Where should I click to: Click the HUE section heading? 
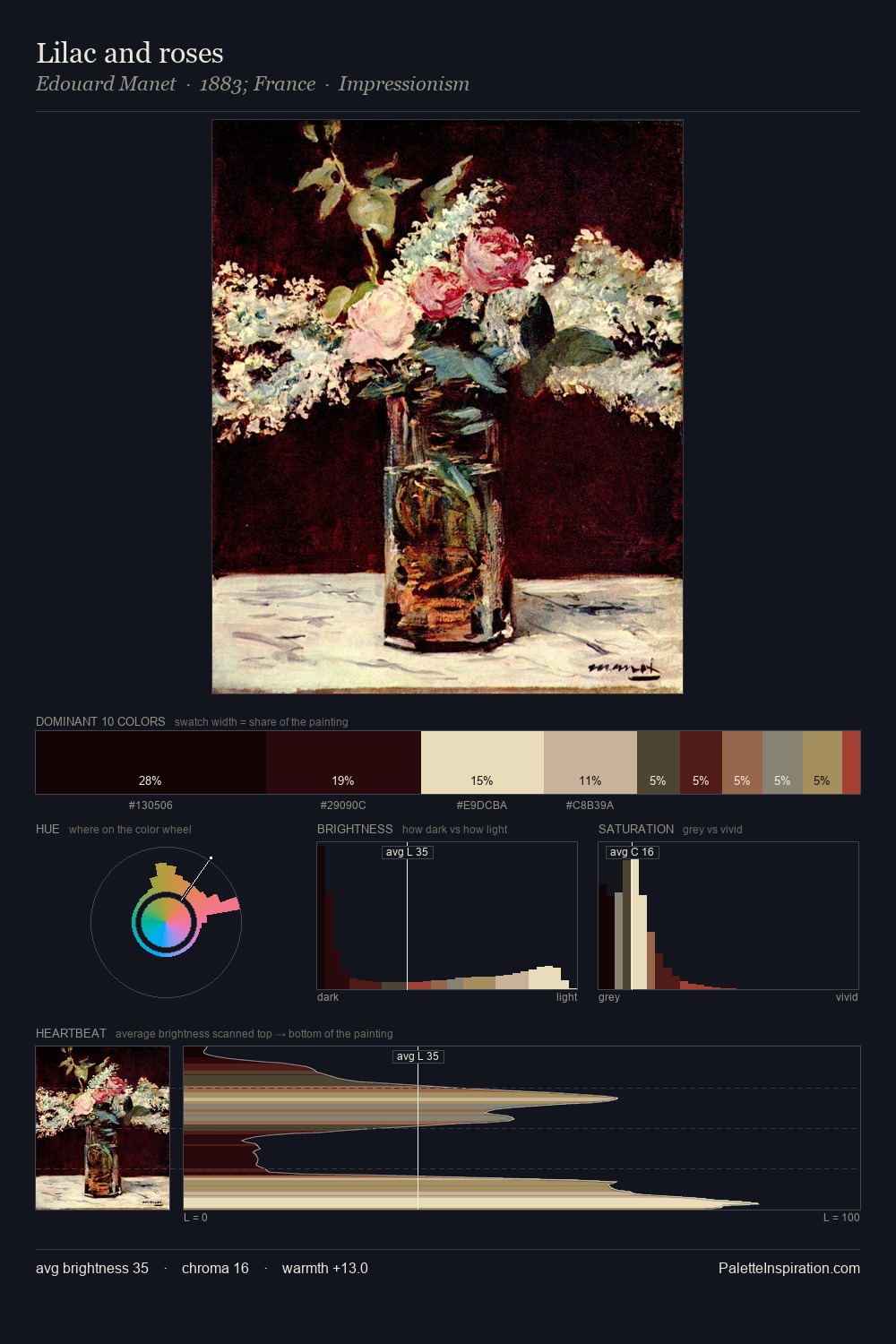coord(47,829)
